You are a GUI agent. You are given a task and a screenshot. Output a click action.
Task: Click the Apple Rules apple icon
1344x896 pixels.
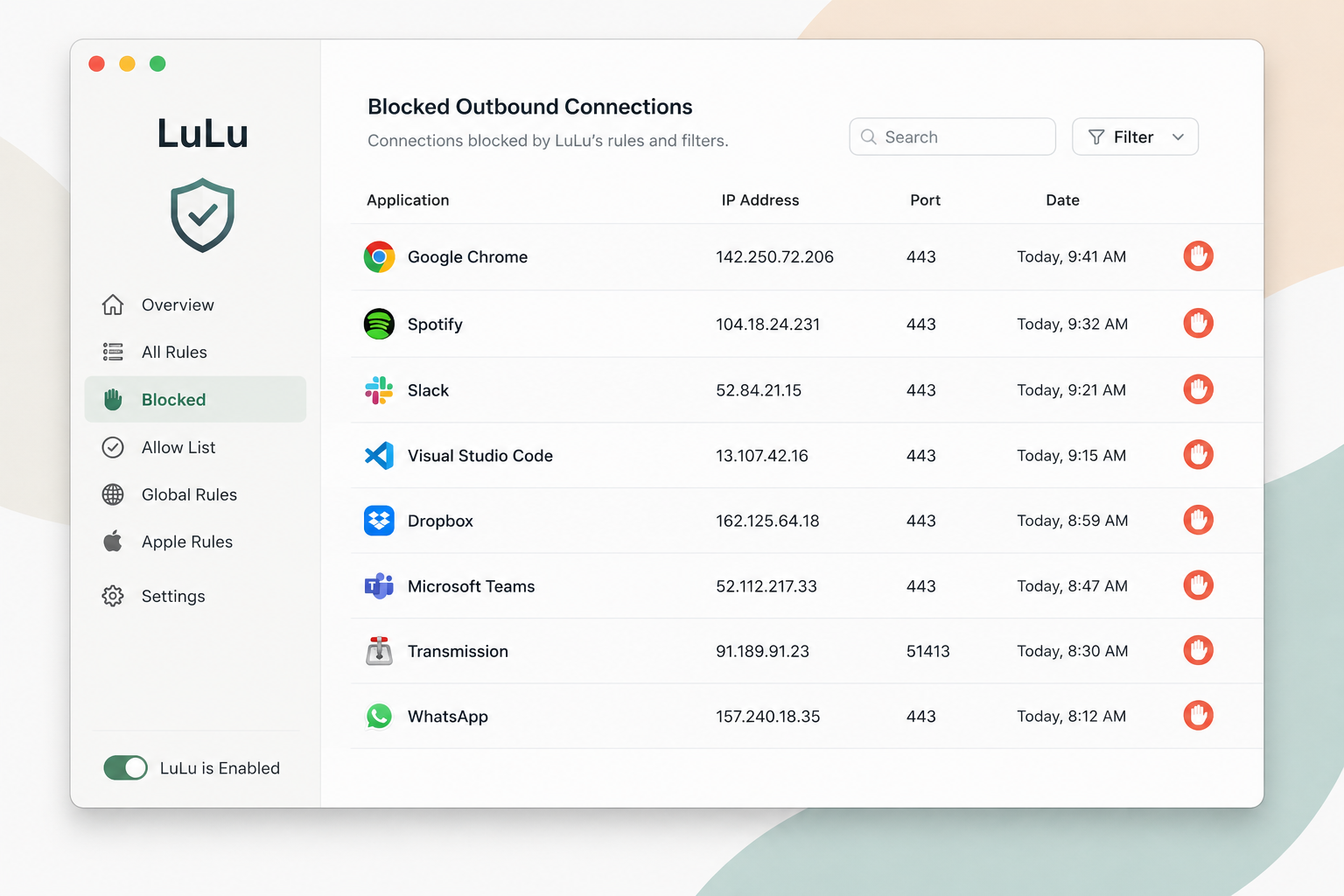tap(113, 541)
